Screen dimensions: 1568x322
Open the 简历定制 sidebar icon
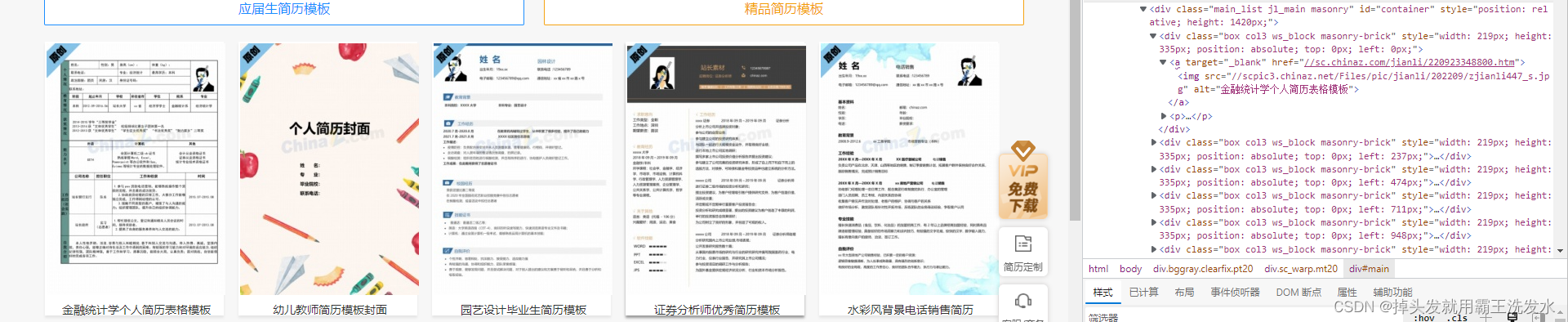(1023, 253)
